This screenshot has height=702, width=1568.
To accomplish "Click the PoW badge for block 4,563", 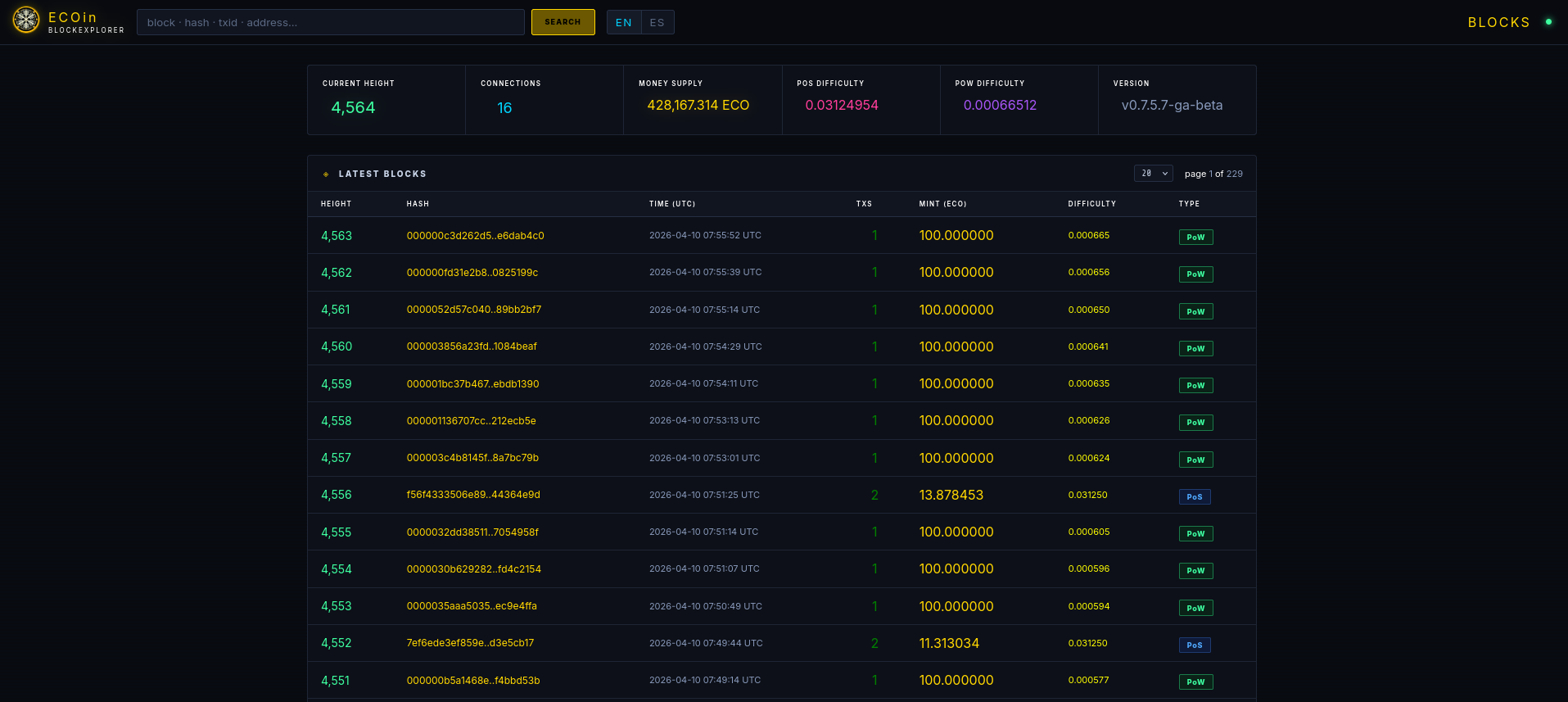I will tap(1195, 238).
